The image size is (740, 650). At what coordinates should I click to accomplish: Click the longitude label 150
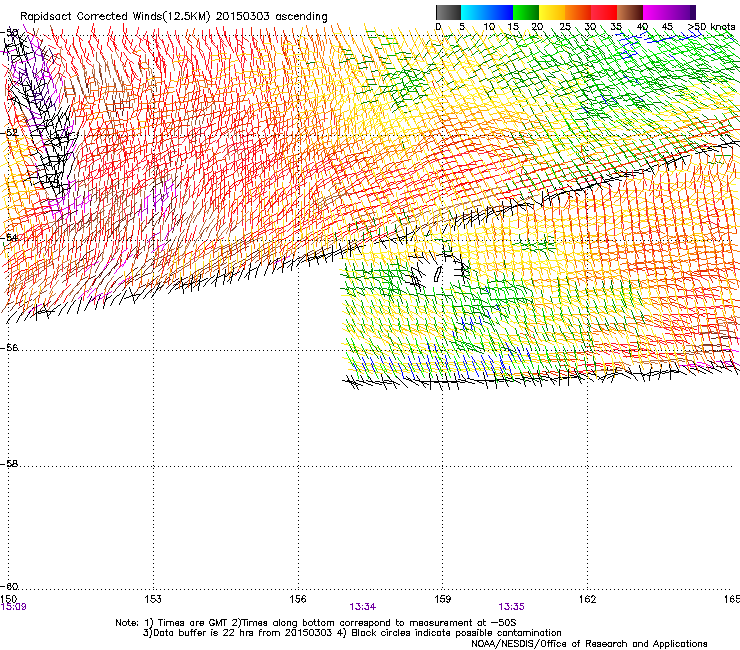[x=9, y=599]
